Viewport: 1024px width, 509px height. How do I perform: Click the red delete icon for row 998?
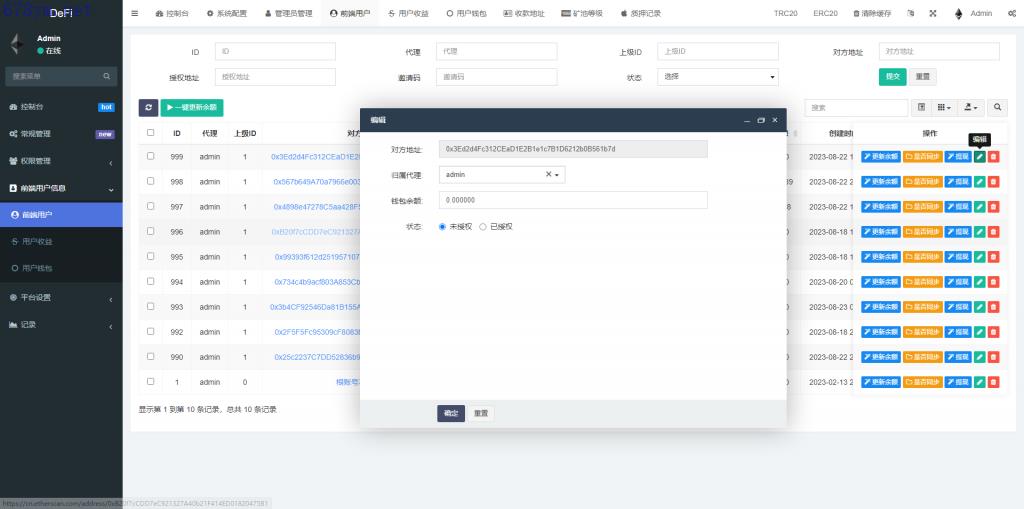[993, 182]
